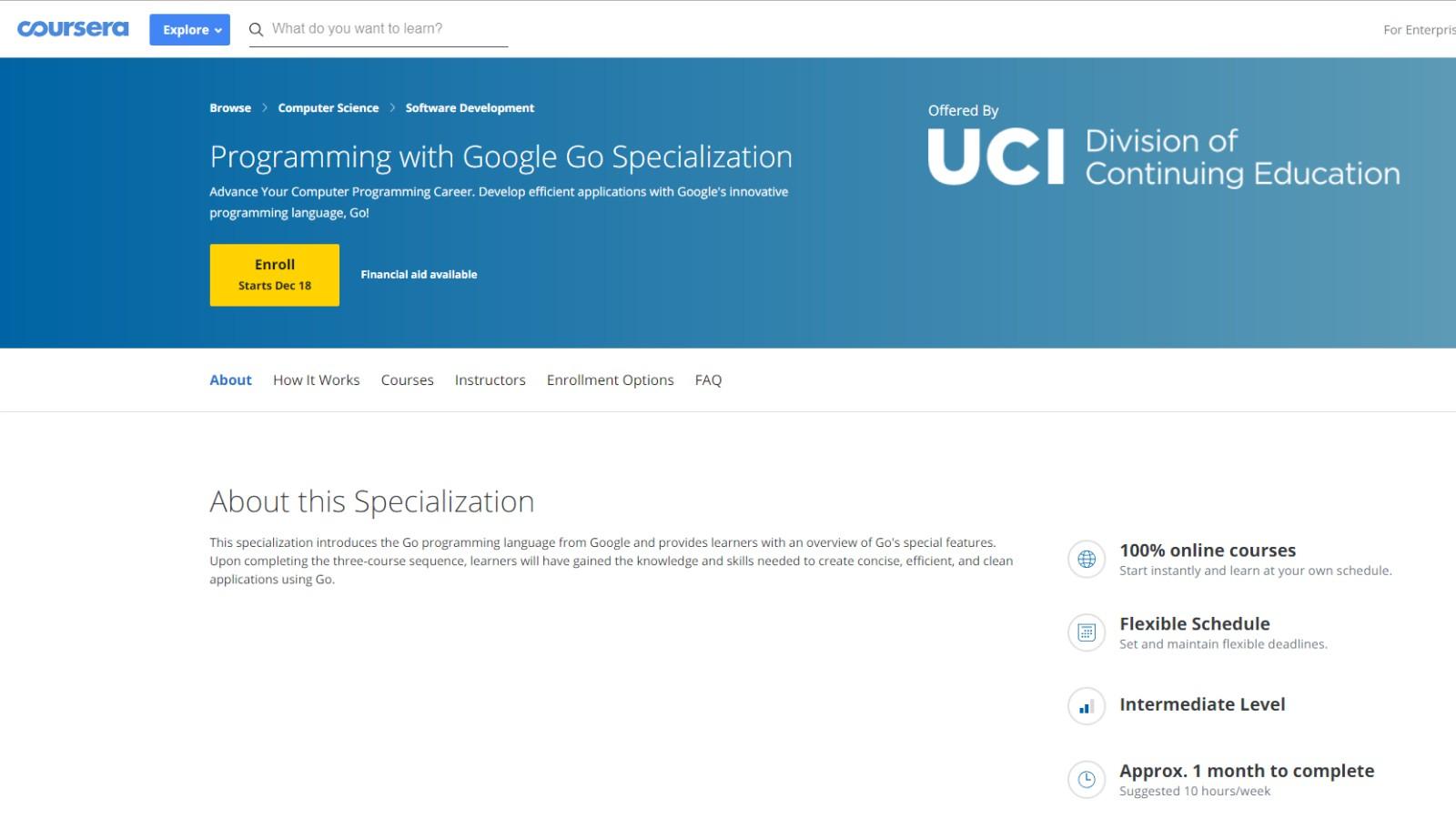Click the breadcrumb chevron after Browse
Screen dimensions: 1456x819
click(x=264, y=107)
